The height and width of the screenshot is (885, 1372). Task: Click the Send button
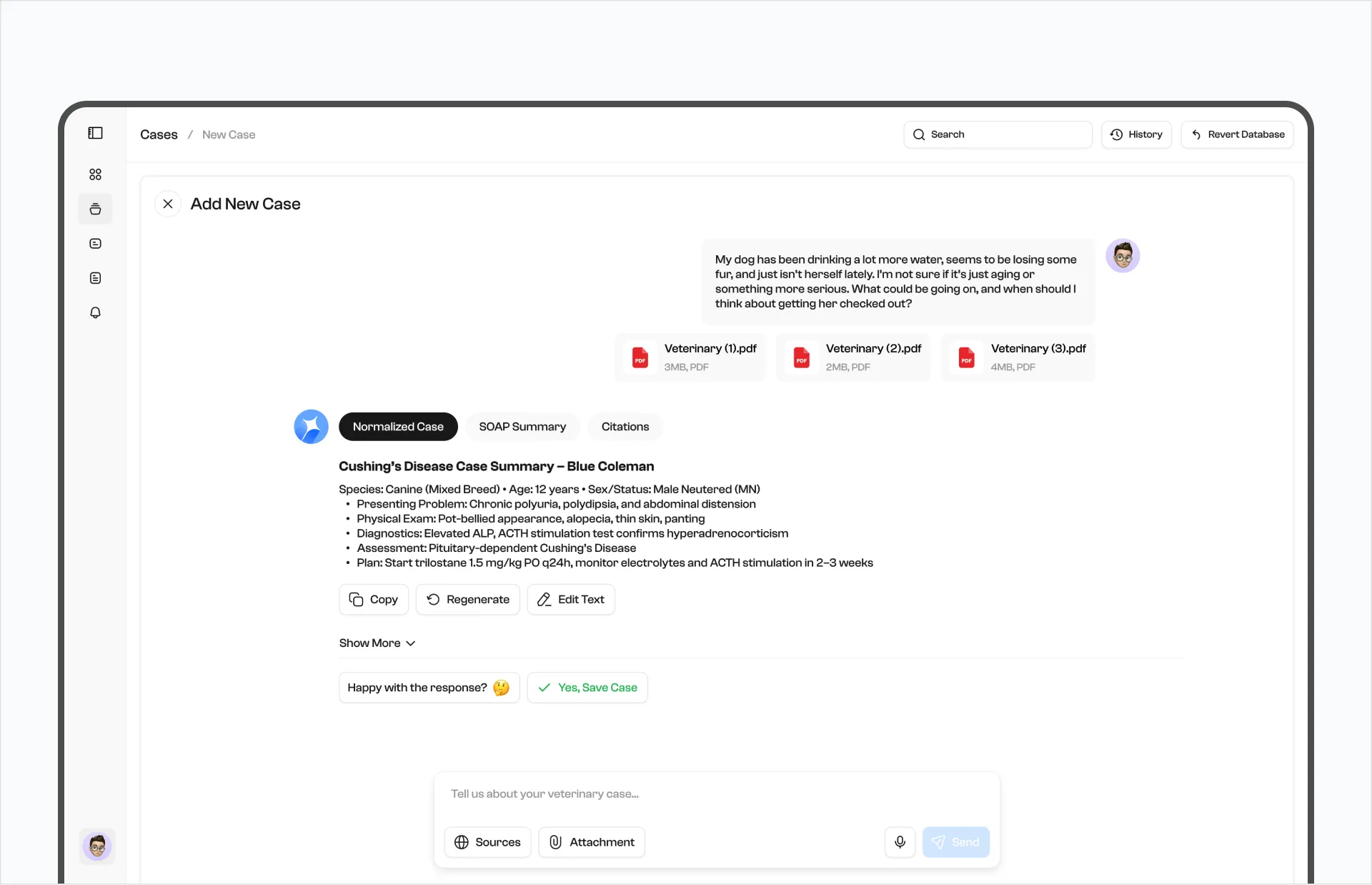956,842
